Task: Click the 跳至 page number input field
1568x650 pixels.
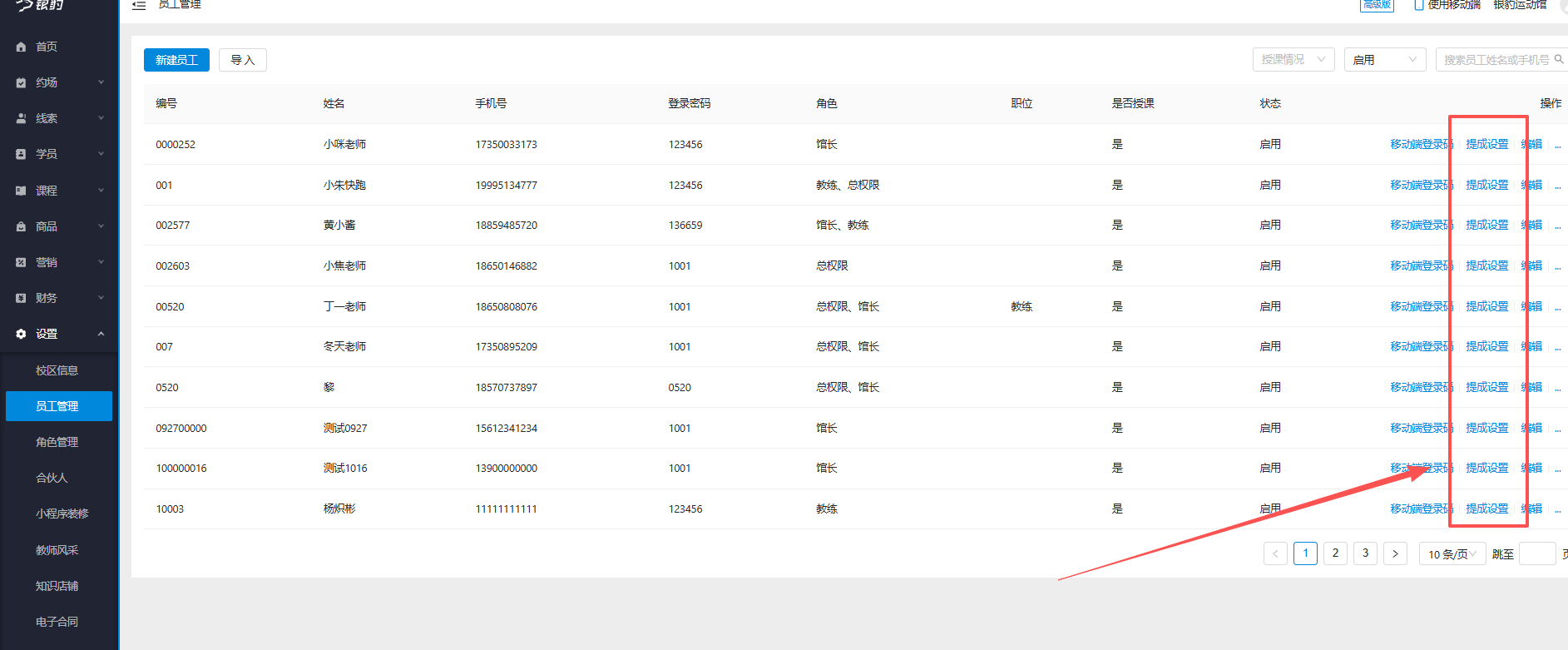Action: click(x=1536, y=554)
